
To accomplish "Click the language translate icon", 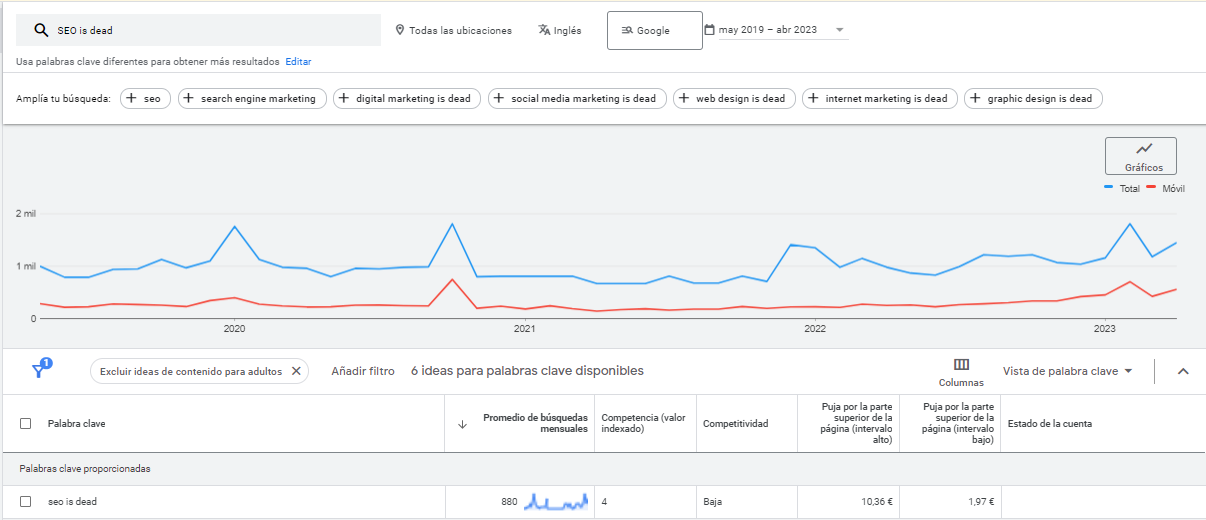I will click(x=544, y=30).
